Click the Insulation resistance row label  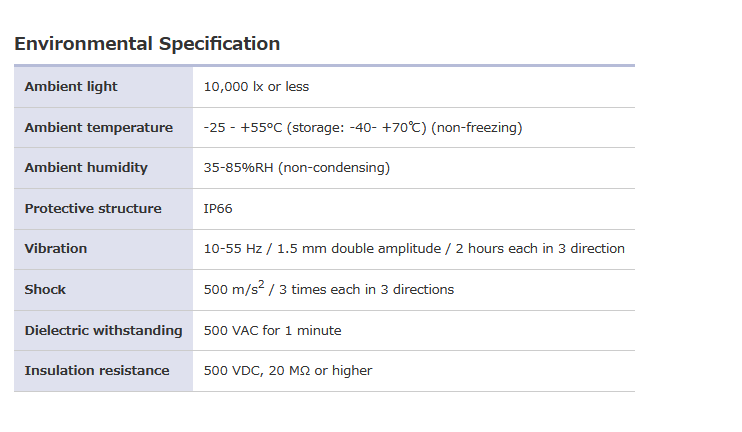(97, 371)
